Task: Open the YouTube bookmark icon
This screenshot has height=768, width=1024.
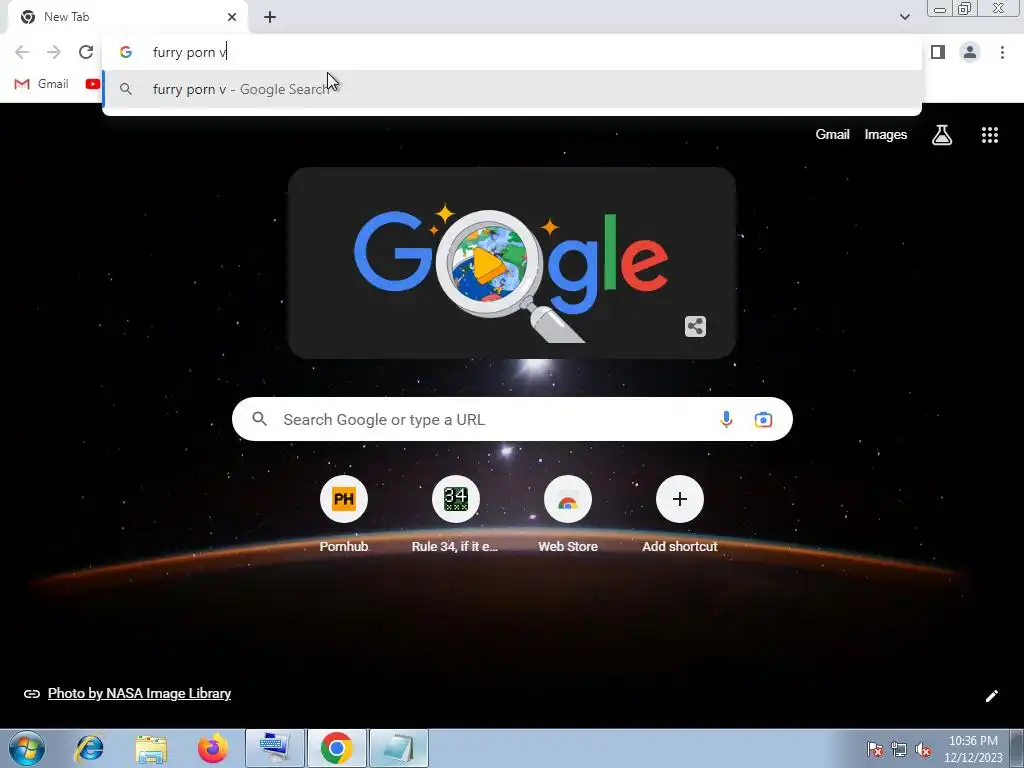Action: tap(93, 84)
